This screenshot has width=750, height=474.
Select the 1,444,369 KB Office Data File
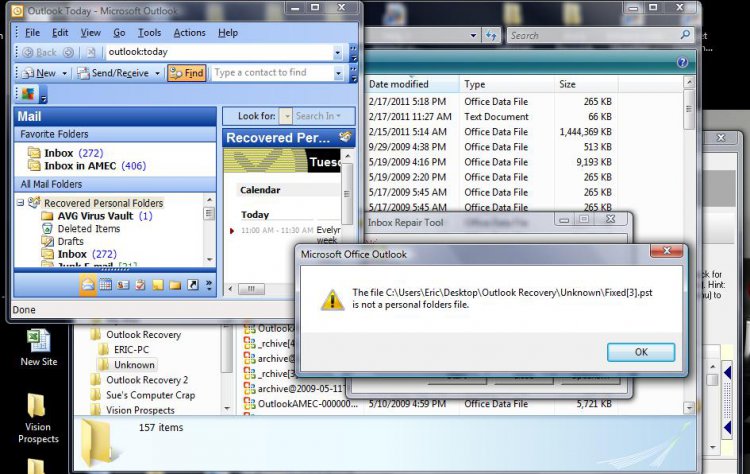click(490, 132)
